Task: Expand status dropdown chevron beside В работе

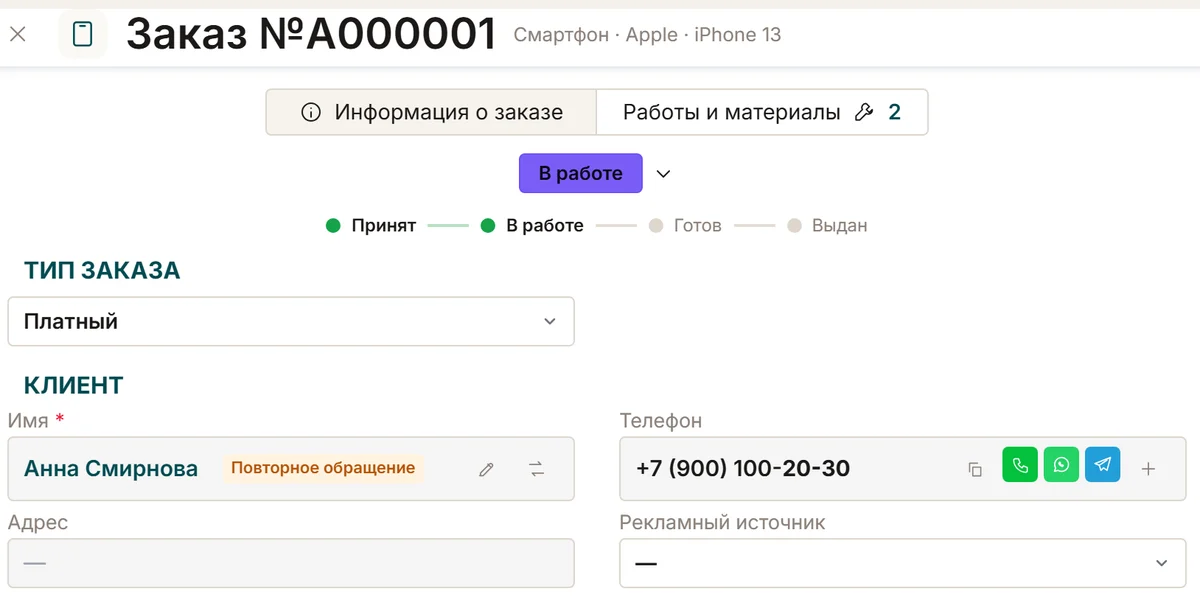Action: (x=663, y=173)
